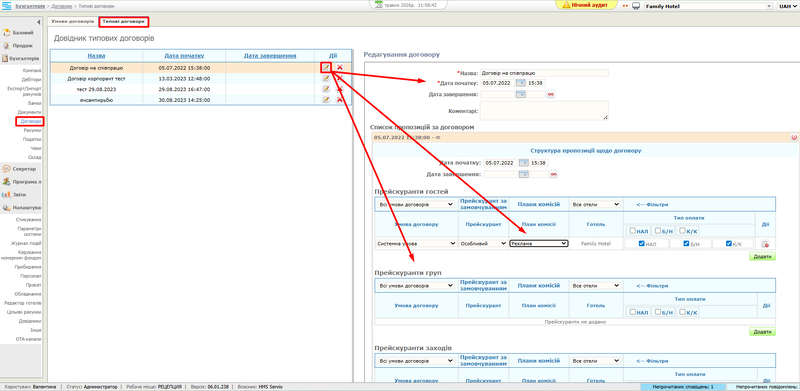Sort contracts by 'Назва' column

[x=96, y=56]
